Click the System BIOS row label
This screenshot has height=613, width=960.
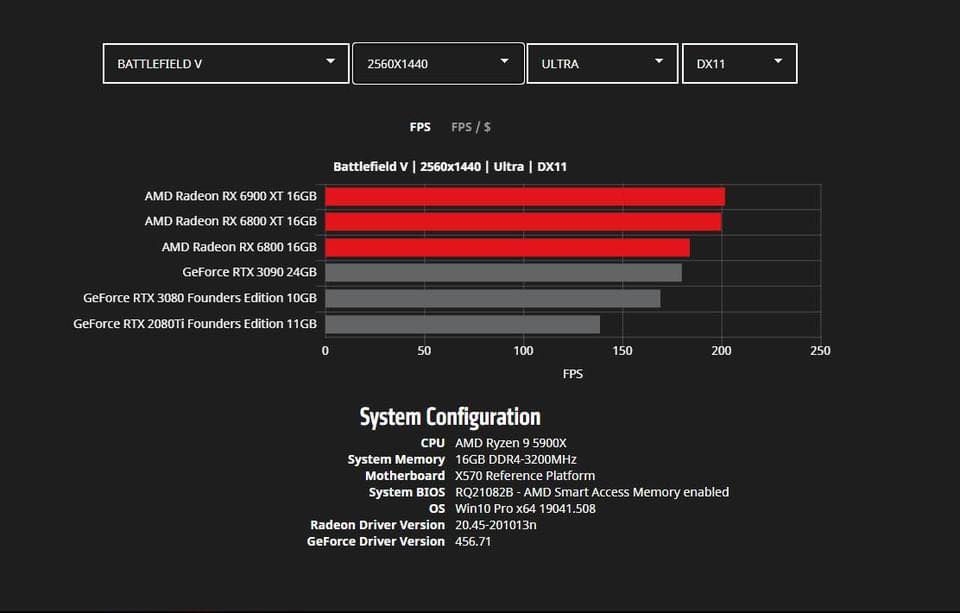pos(407,492)
